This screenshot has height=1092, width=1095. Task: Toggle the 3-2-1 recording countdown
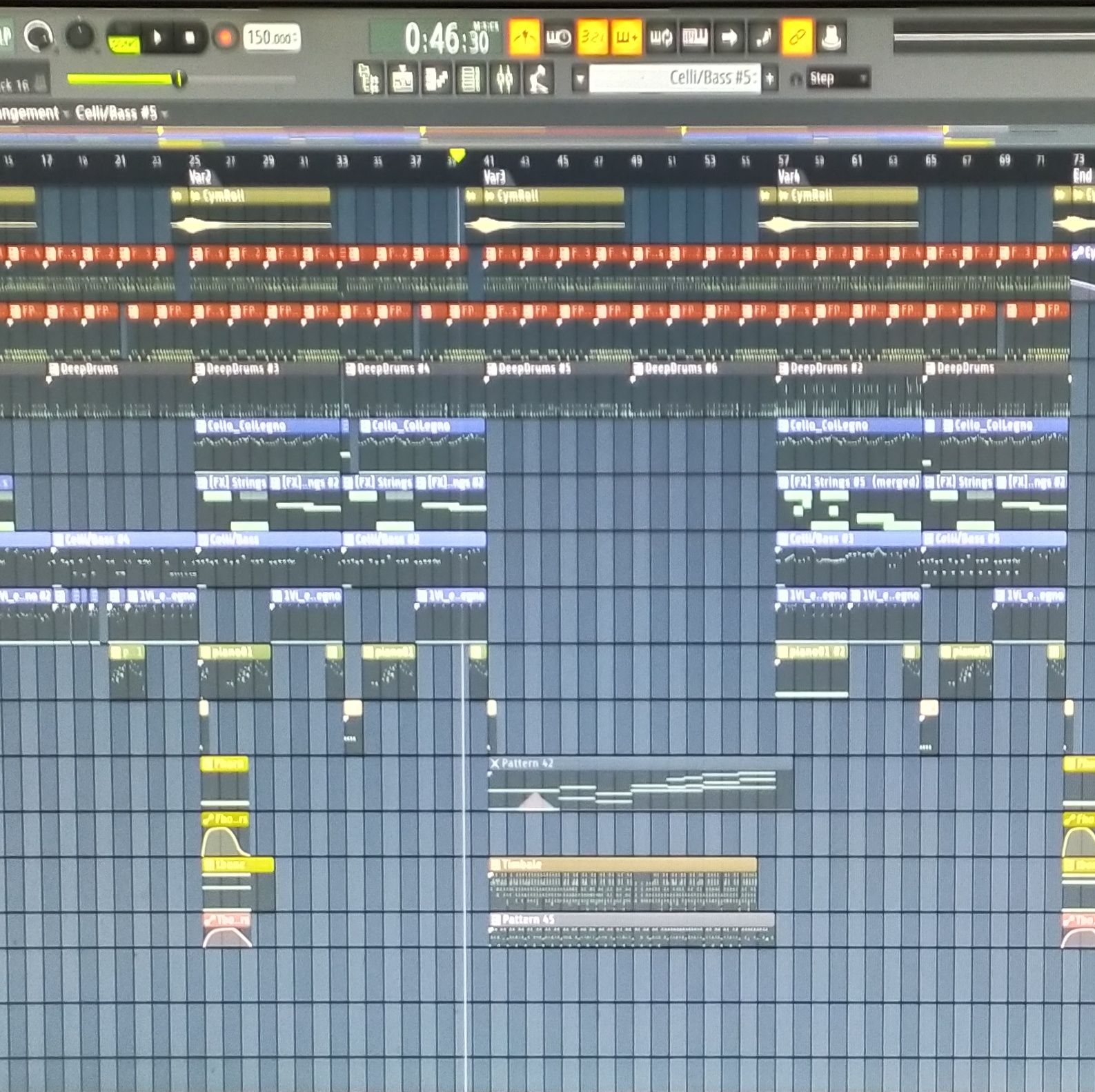pyautogui.click(x=592, y=37)
